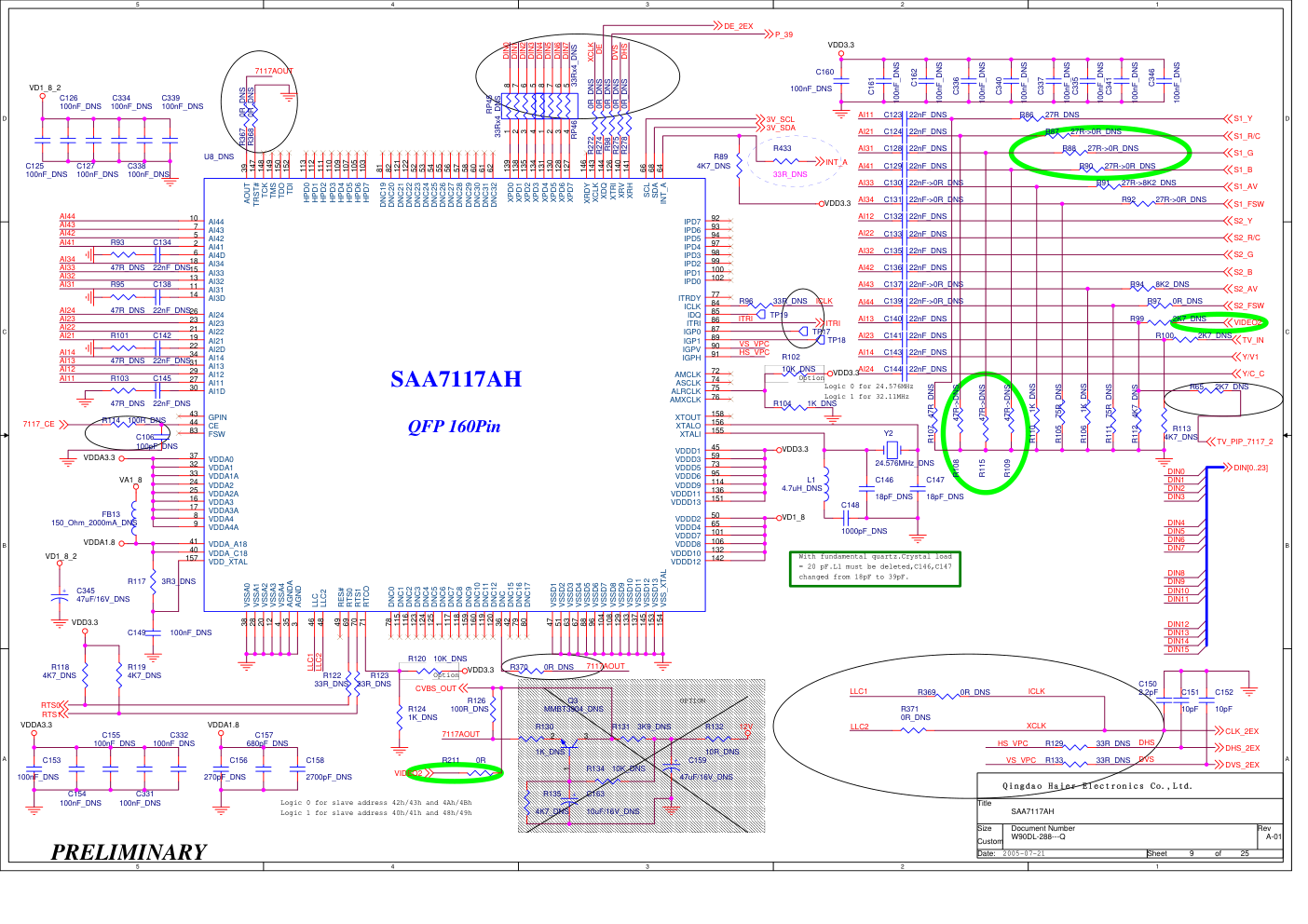Click the 'INT_A' port label
The width and height of the screenshot is (1308, 924).
836,162
